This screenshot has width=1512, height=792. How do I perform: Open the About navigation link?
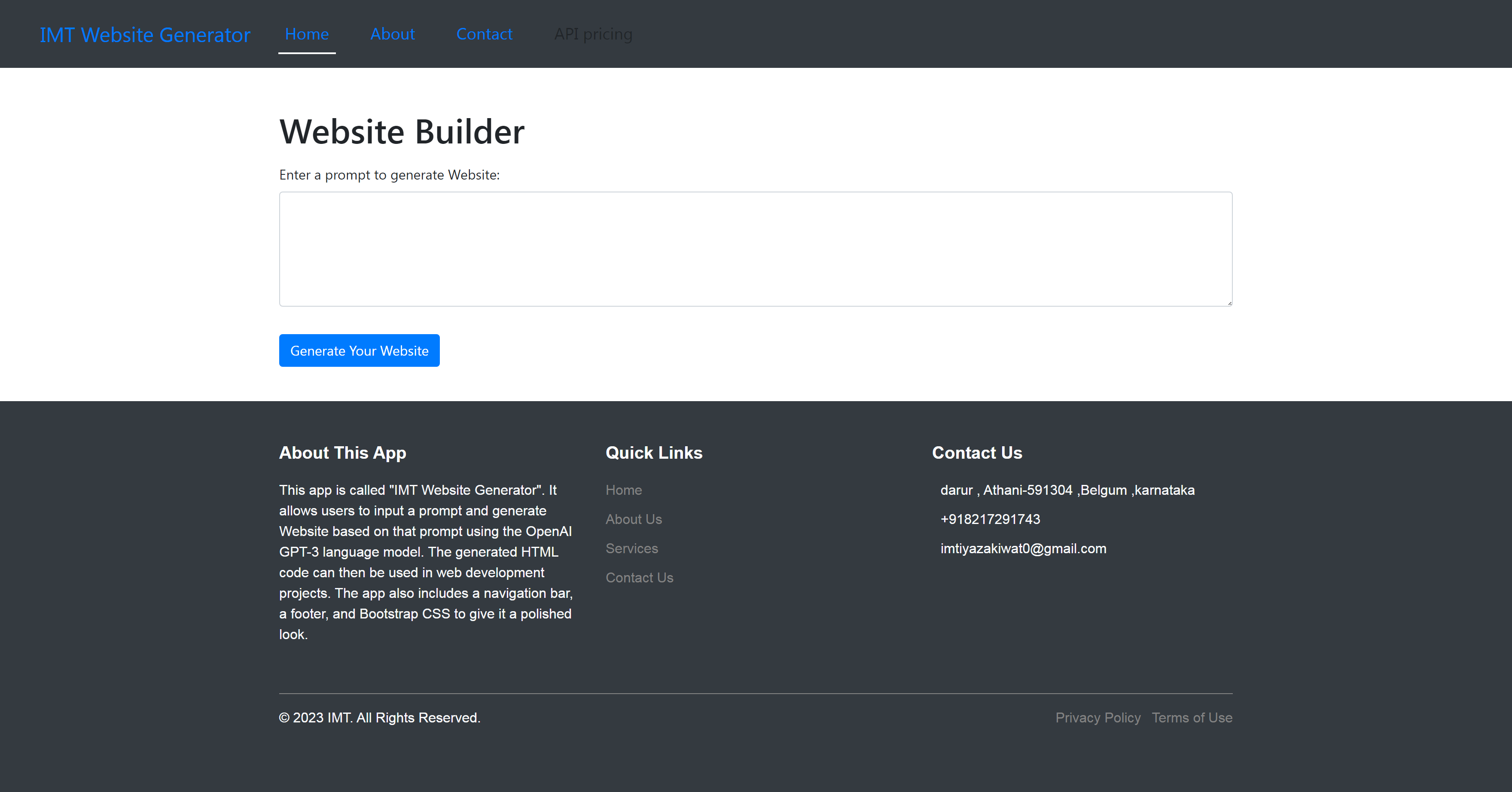click(x=393, y=33)
